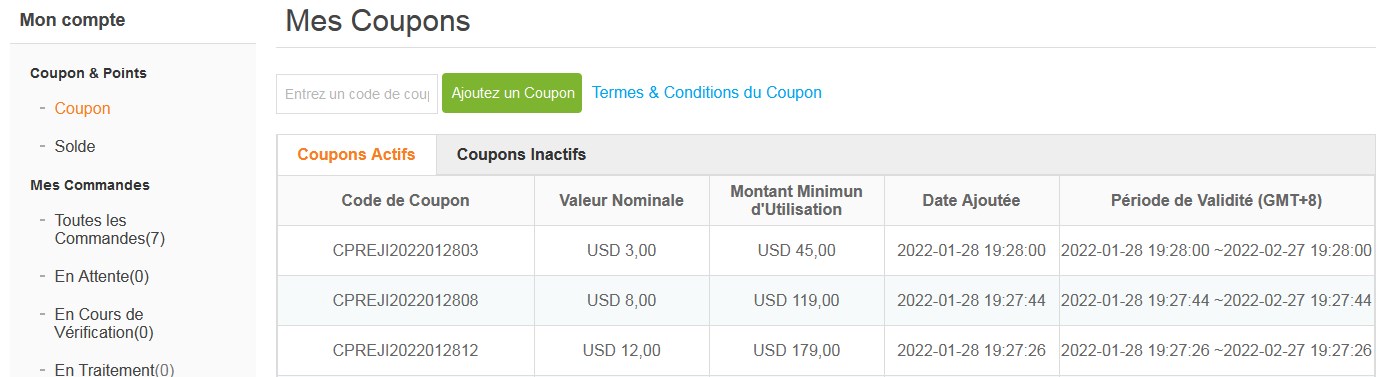Click the Code de Coupon column header
Viewport: 1378px width, 377px height.
click(x=405, y=200)
